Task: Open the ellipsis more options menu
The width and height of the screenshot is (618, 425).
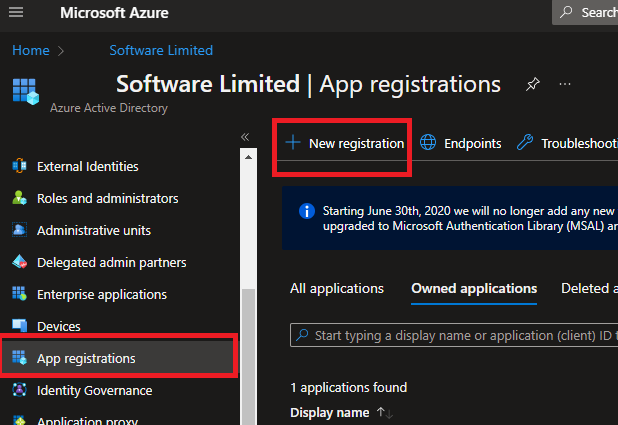Action: [566, 84]
